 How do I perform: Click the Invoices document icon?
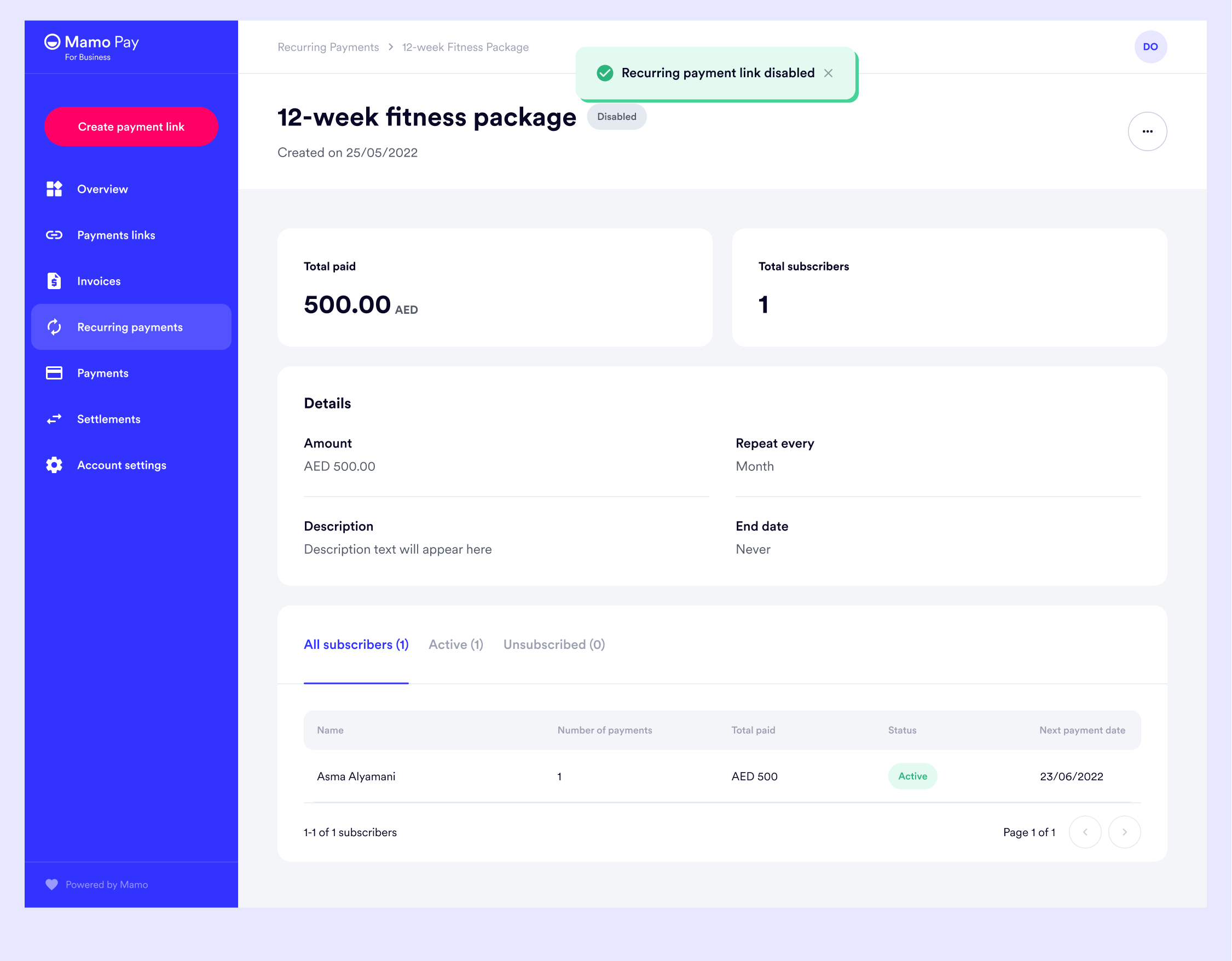pyautogui.click(x=54, y=281)
